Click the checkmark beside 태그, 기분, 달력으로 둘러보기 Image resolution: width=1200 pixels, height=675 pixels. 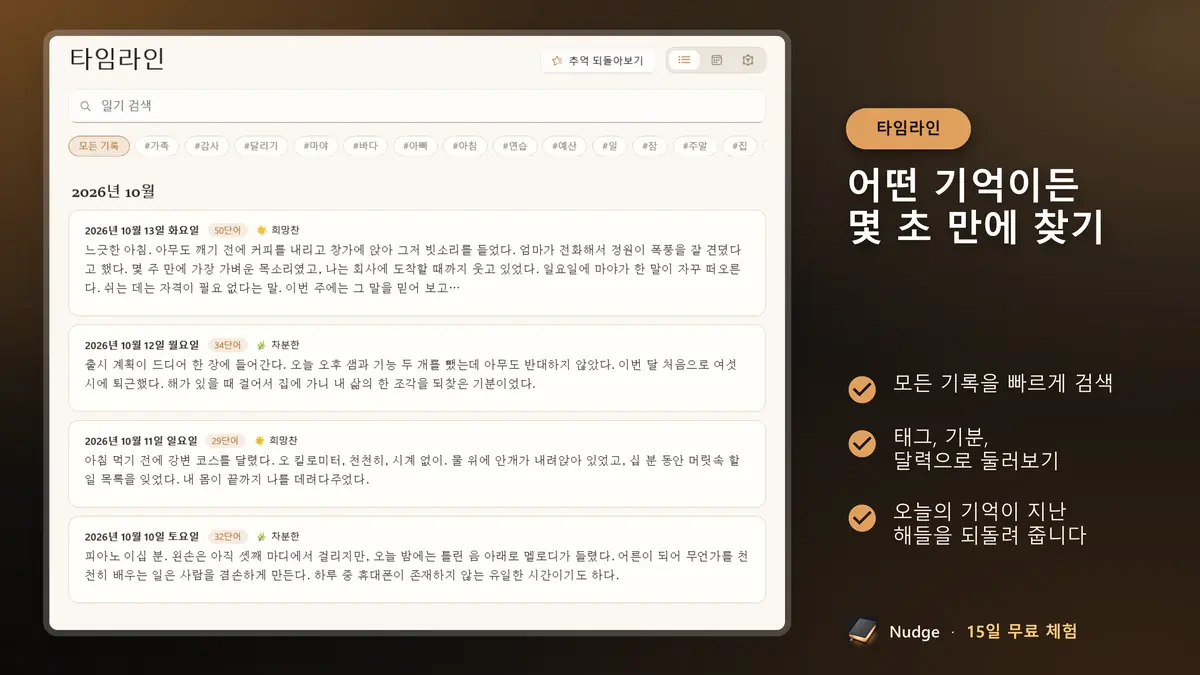(861, 442)
